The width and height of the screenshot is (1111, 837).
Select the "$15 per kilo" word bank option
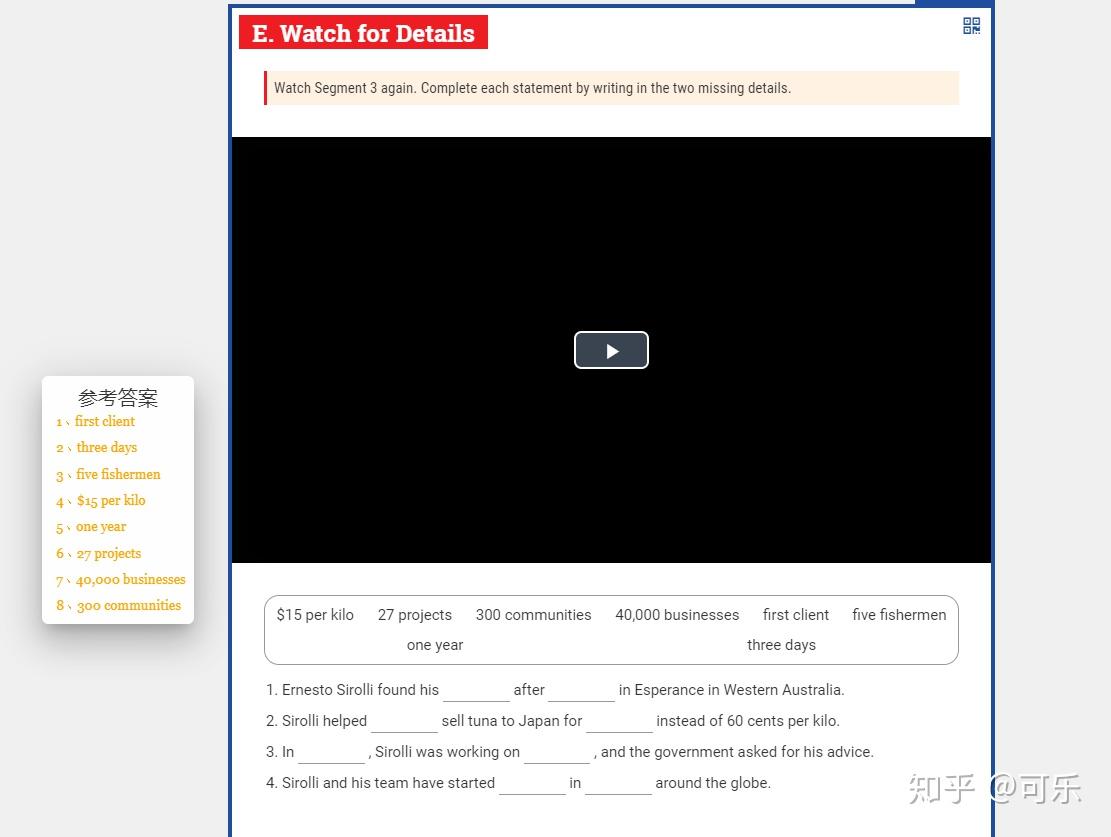click(x=315, y=614)
